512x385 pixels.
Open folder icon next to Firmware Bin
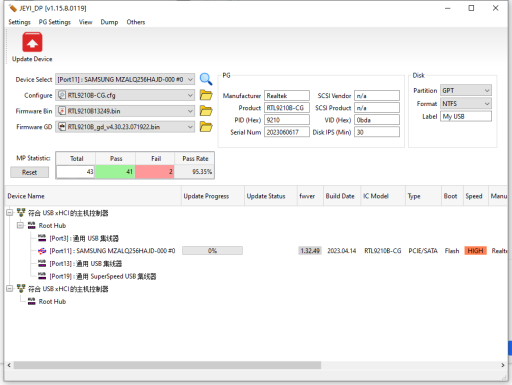[x=206, y=111]
